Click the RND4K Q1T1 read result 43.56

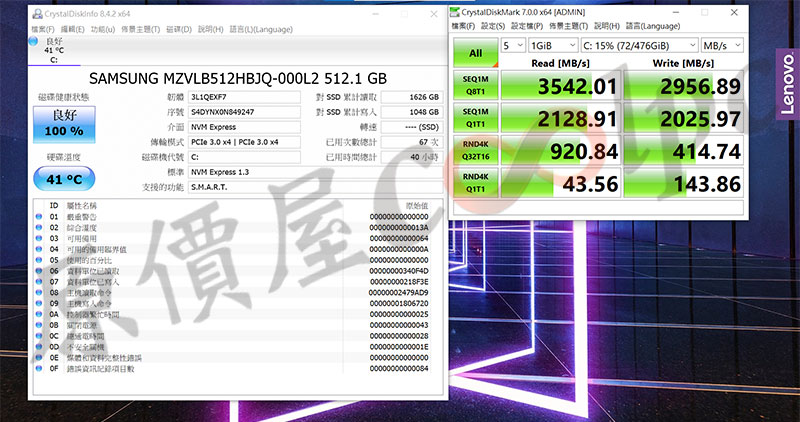561,183
